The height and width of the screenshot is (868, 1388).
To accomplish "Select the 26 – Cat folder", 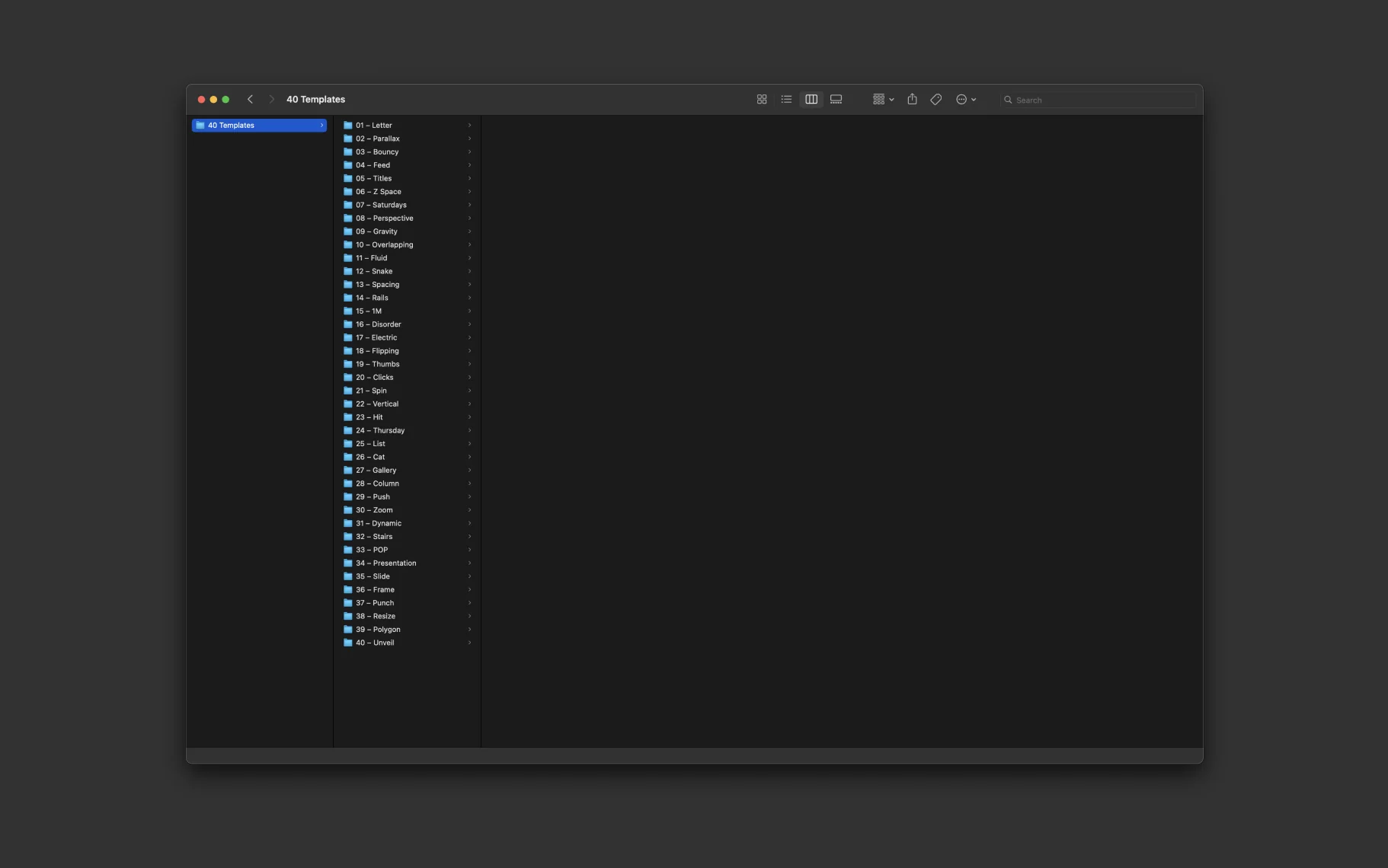I will pos(370,458).
